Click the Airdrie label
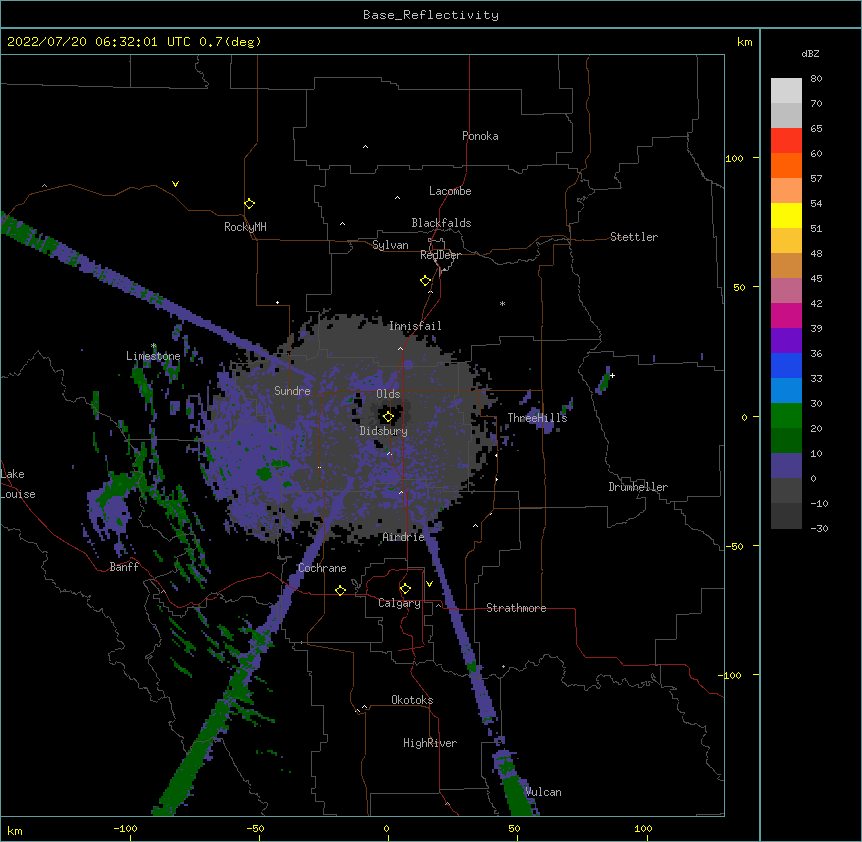862x842 pixels. coord(404,537)
